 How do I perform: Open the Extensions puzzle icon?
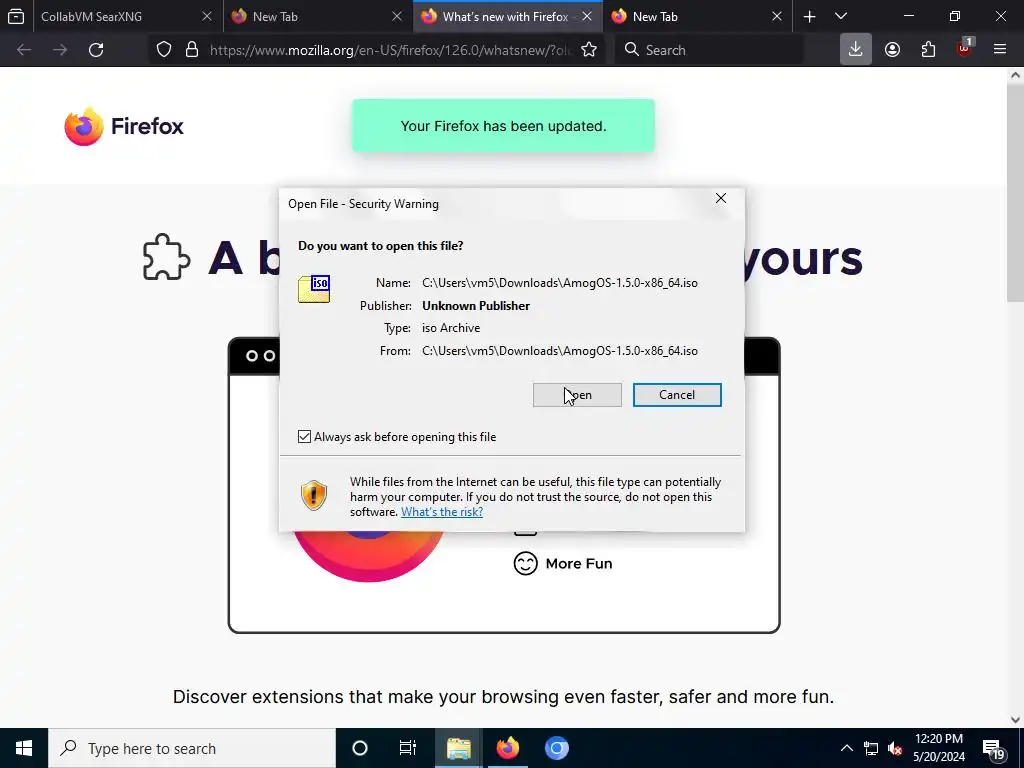928,50
